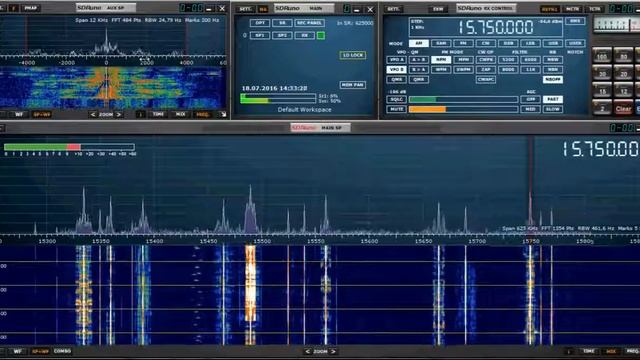Screen dimensions: 640x360
Task: Set AGC to SLOW
Action: point(553,109)
